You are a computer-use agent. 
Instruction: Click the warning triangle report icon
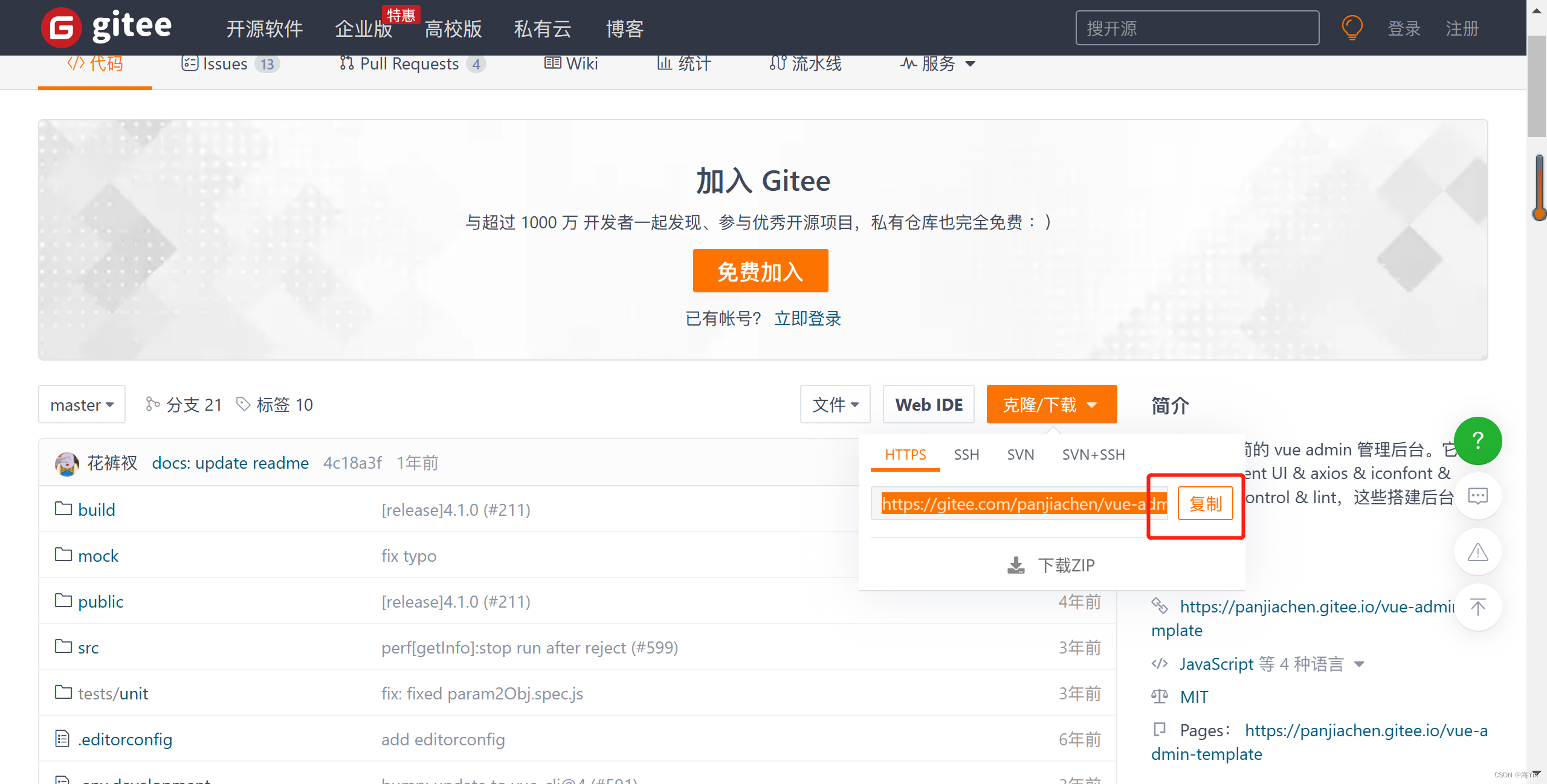tap(1478, 552)
